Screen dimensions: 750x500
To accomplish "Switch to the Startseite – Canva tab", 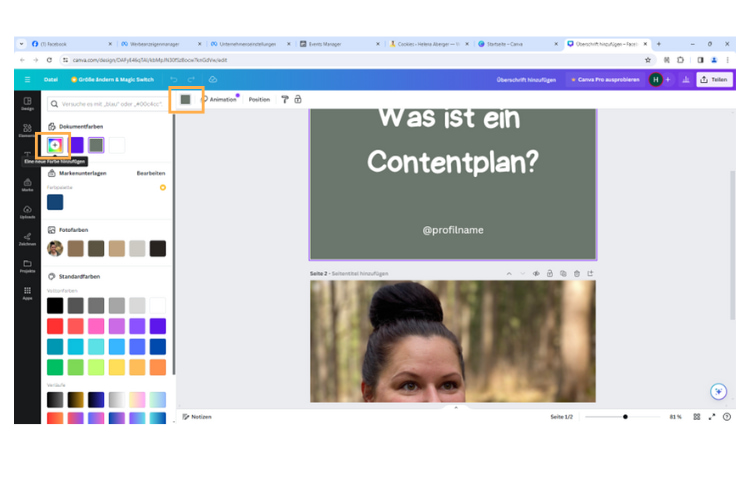I will [518, 44].
